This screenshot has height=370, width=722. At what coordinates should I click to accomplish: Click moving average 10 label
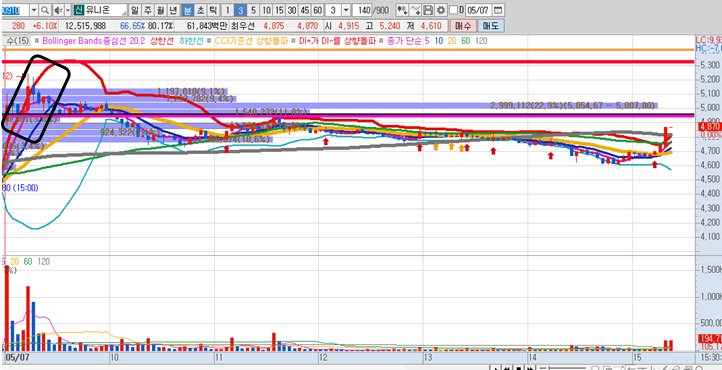coord(439,41)
